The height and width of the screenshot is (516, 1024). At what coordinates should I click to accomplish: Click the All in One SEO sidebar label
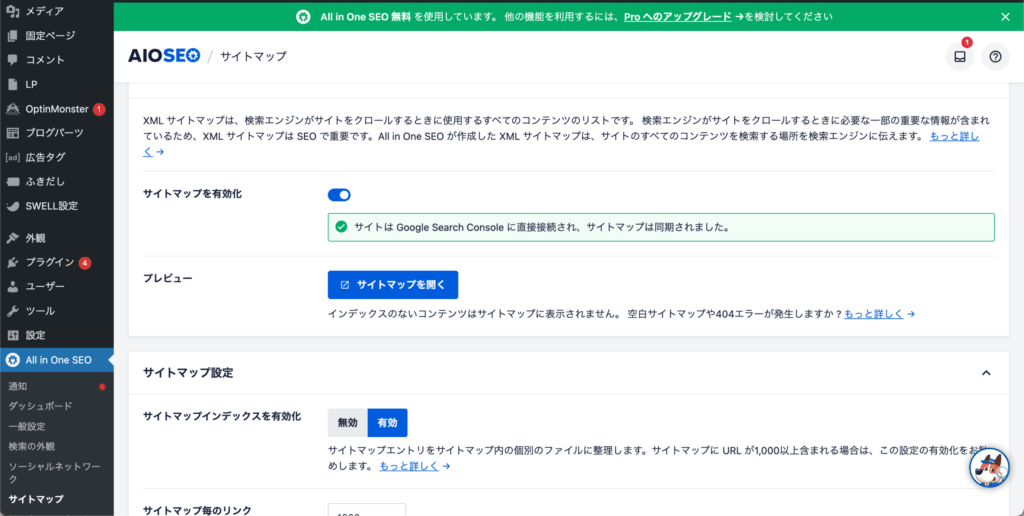(x=58, y=360)
